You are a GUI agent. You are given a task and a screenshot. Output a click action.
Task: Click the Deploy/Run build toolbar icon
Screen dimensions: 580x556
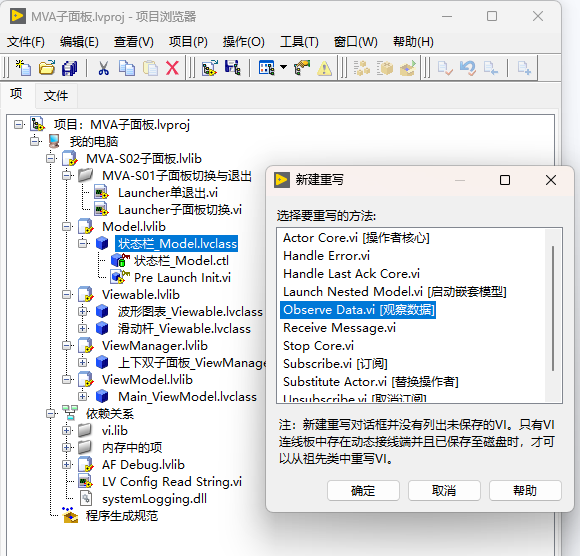pos(408,68)
